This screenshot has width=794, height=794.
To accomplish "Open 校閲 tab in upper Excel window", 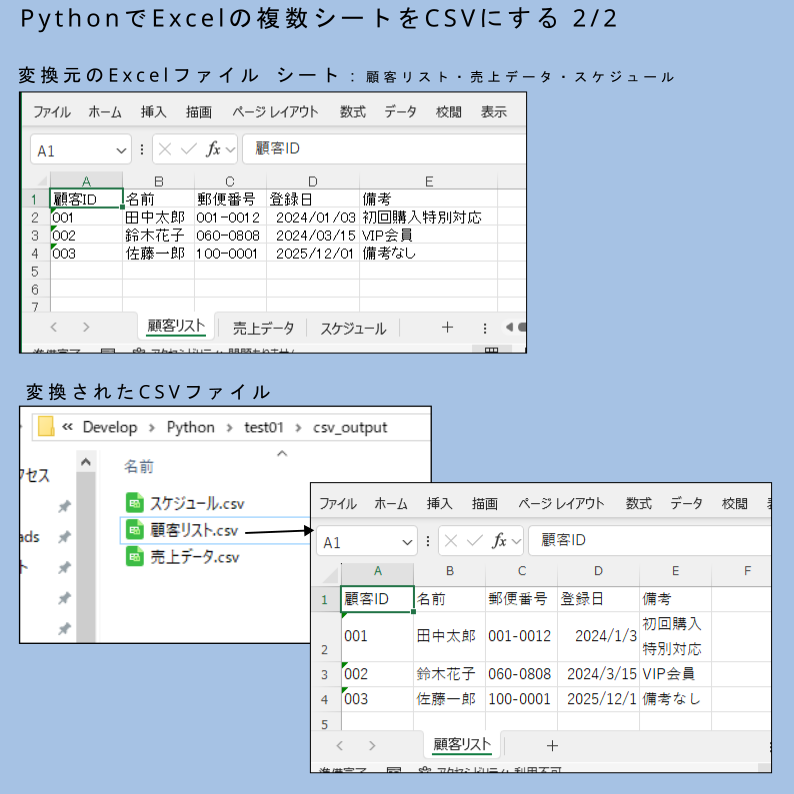I will pyautogui.click(x=449, y=112).
